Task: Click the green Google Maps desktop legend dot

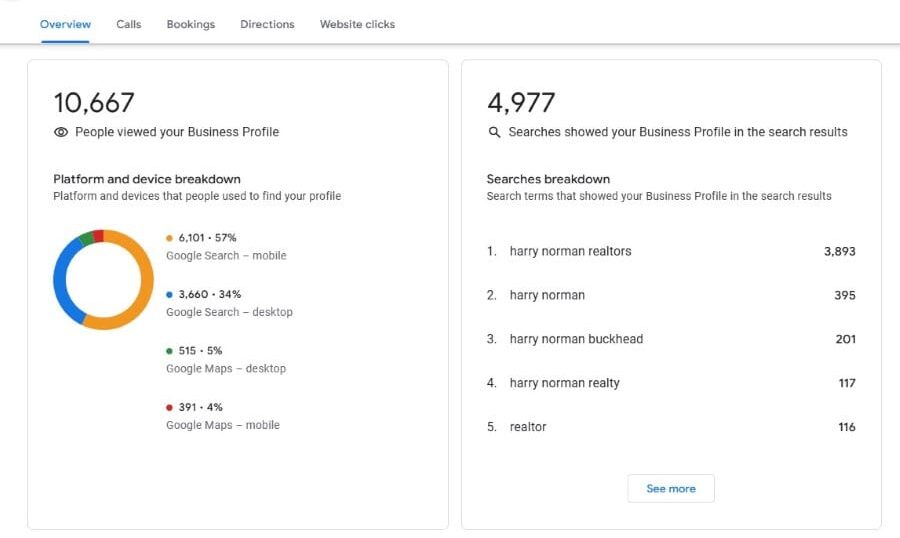Action: pos(169,351)
